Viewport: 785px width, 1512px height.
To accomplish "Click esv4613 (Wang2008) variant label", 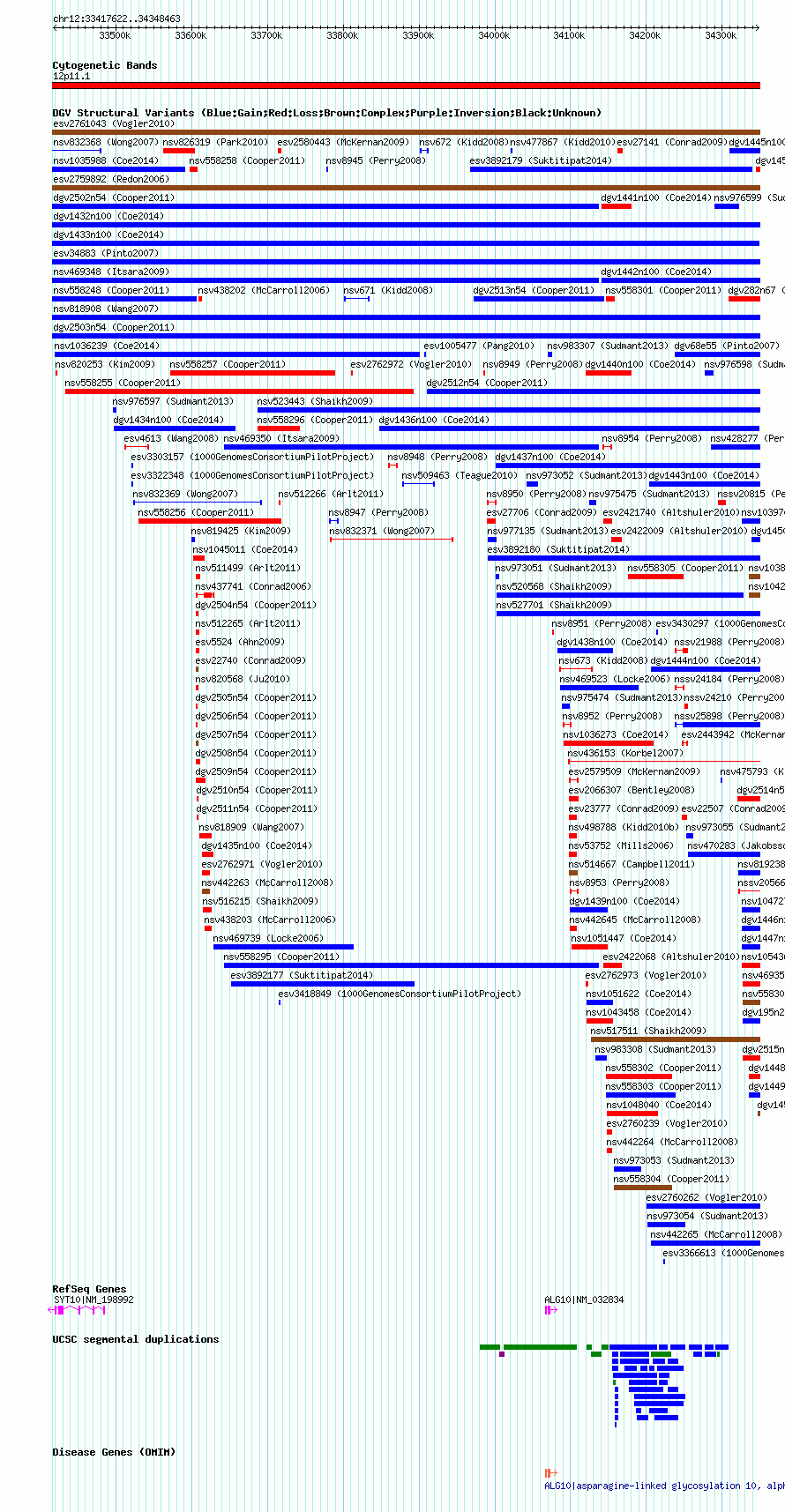I will 171,438.
